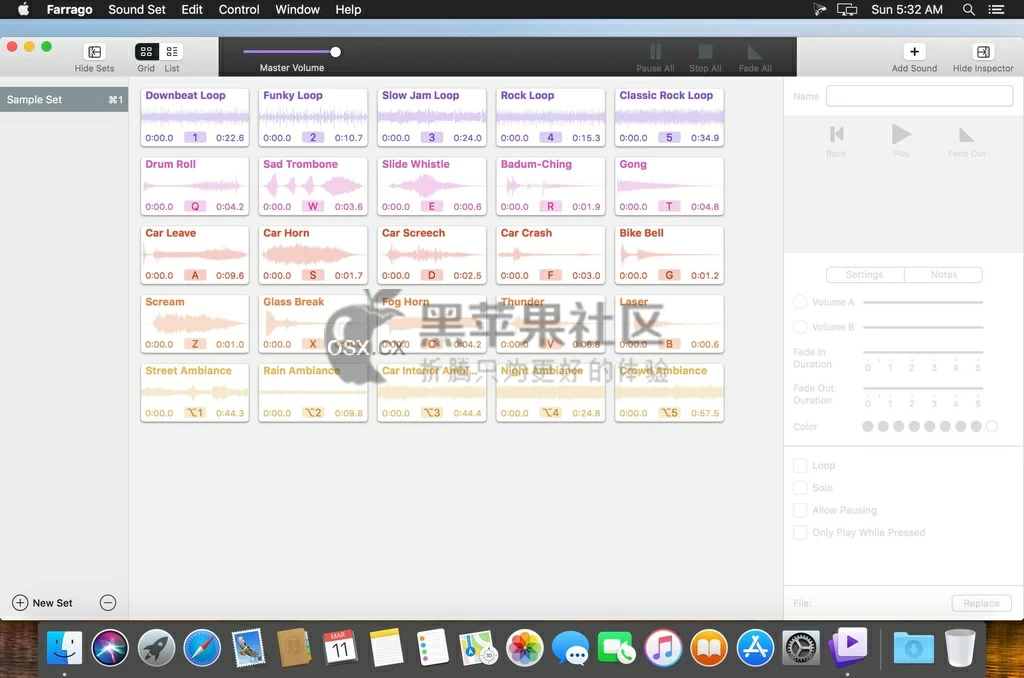Open Siri from the dock

(110, 648)
